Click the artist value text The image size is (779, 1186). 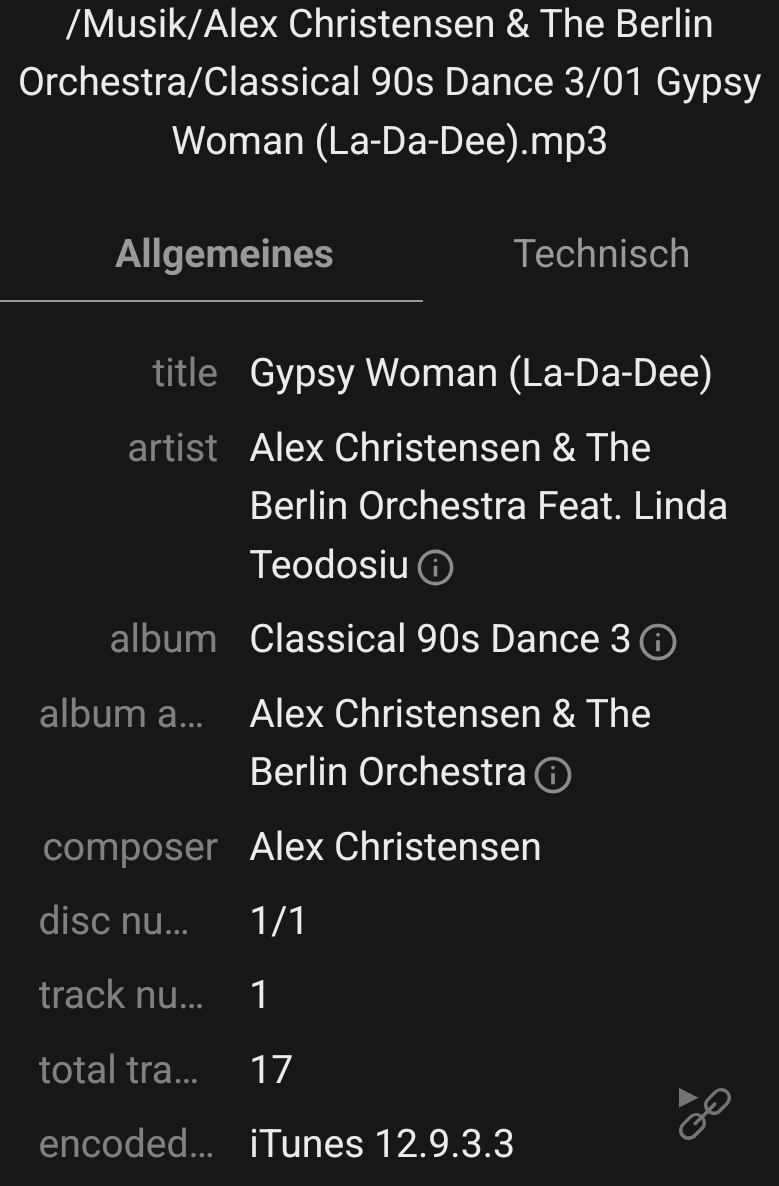click(488, 506)
